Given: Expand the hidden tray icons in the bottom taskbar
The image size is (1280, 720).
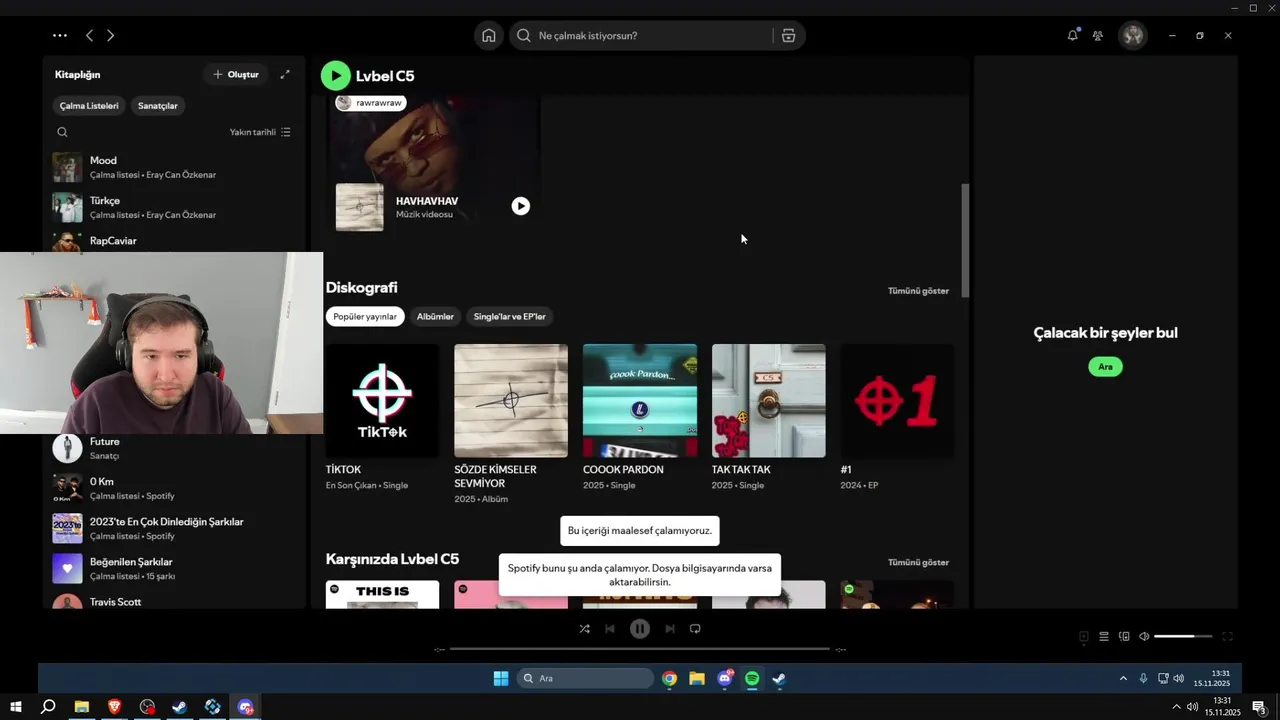Looking at the screenshot, I should point(1176,707).
